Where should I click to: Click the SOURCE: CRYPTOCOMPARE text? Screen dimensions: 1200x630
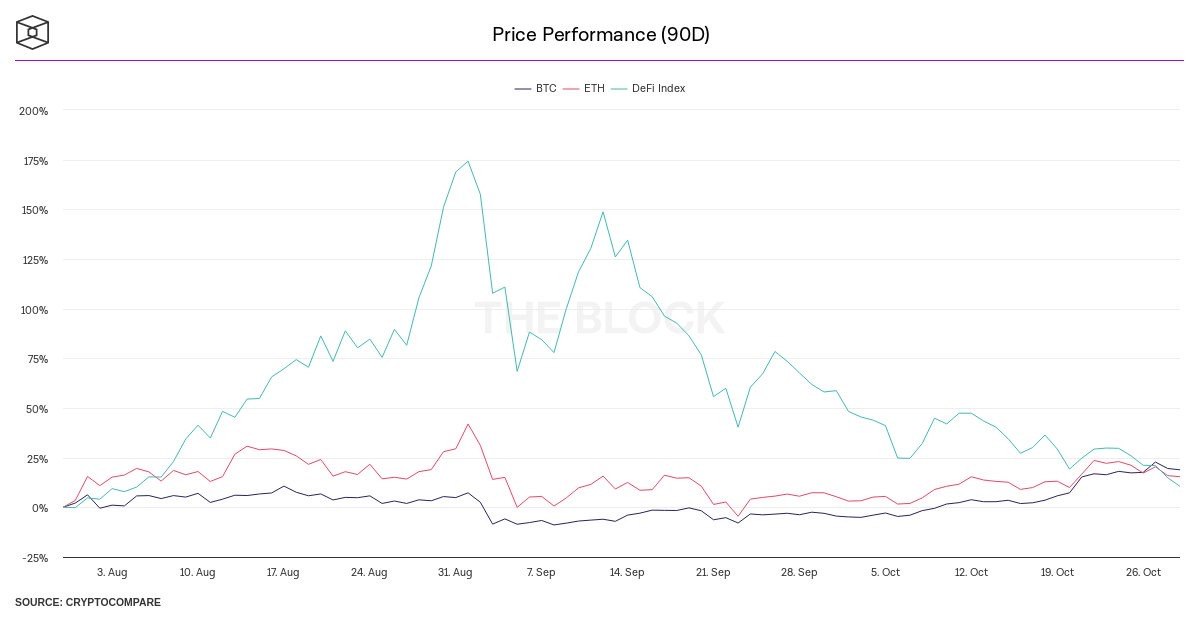[87, 602]
